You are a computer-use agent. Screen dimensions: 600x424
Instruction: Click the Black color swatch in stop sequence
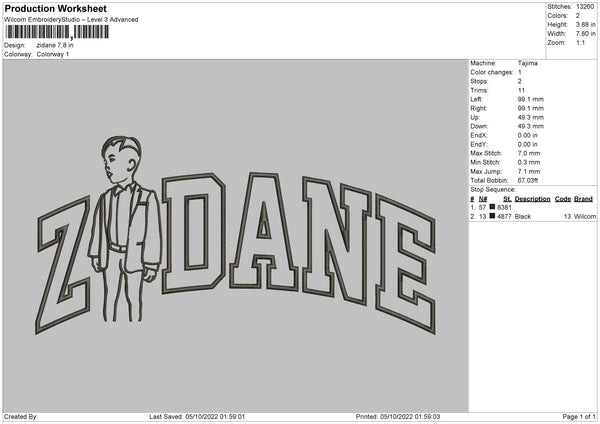click(492, 216)
